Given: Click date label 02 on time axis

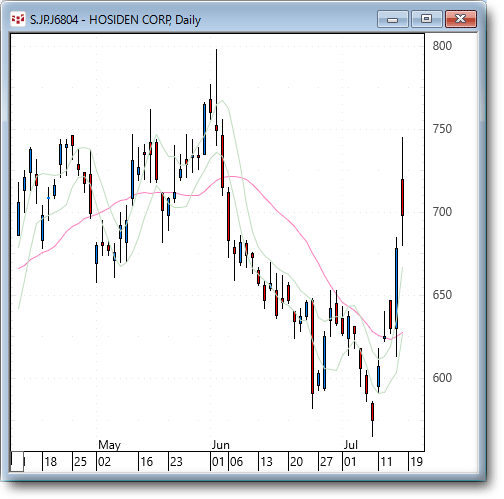Looking at the screenshot, I should [104, 462].
